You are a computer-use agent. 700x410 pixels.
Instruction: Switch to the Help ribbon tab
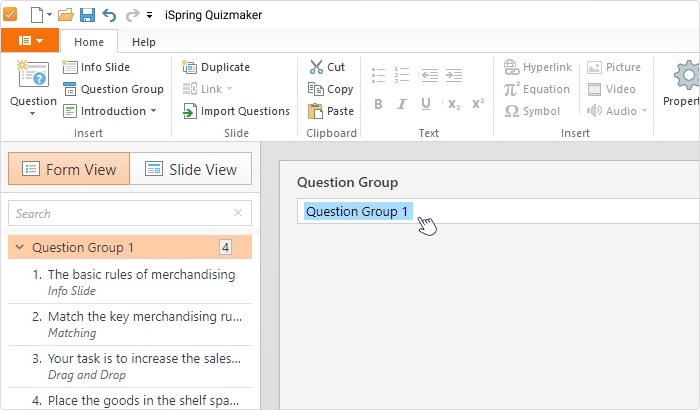click(144, 42)
